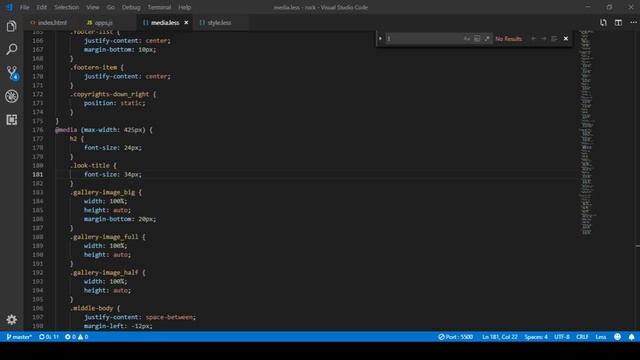Viewport: 640px width, 360px height.
Task: Open the editor More Actions ellipsis
Action: tap(633, 23)
